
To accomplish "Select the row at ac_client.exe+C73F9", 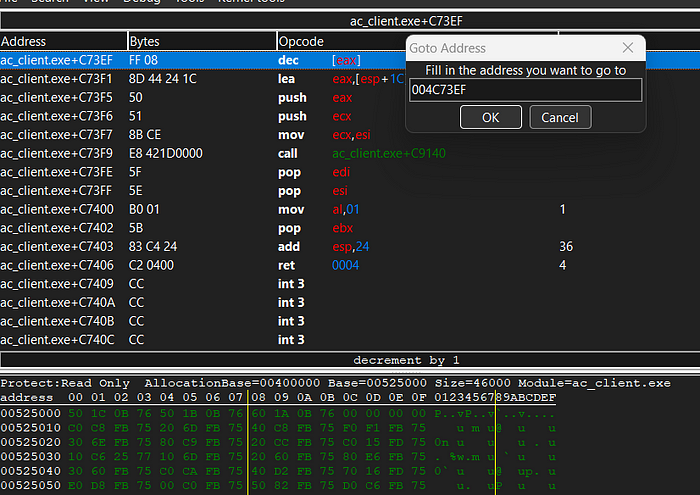I will pyautogui.click(x=350, y=154).
